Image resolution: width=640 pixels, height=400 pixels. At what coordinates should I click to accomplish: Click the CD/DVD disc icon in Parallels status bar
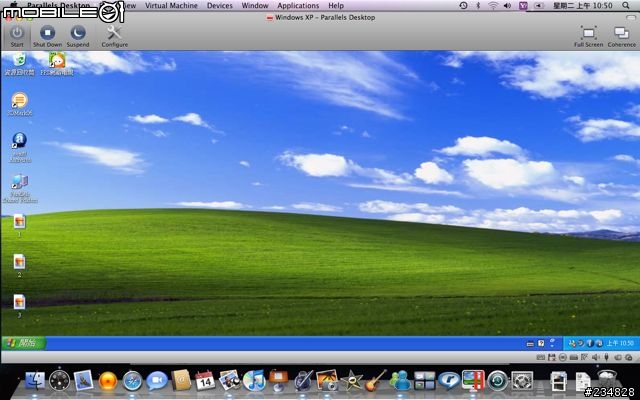pos(562,358)
